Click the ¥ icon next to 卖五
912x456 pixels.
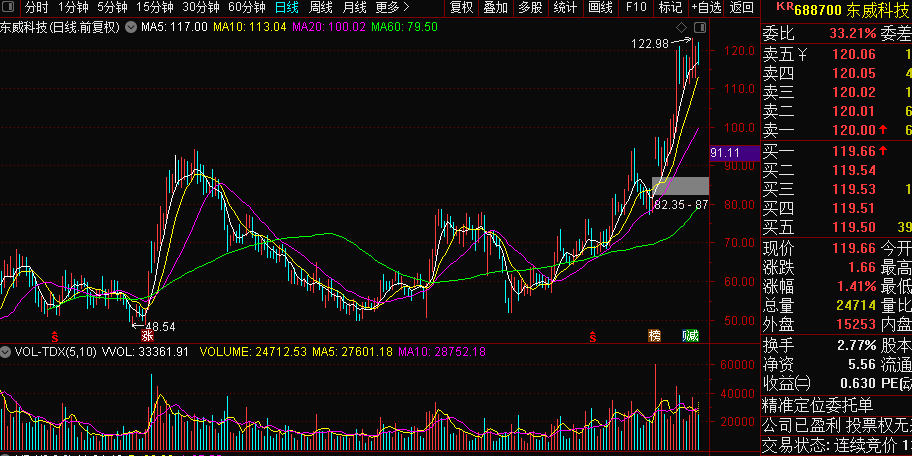802,54
